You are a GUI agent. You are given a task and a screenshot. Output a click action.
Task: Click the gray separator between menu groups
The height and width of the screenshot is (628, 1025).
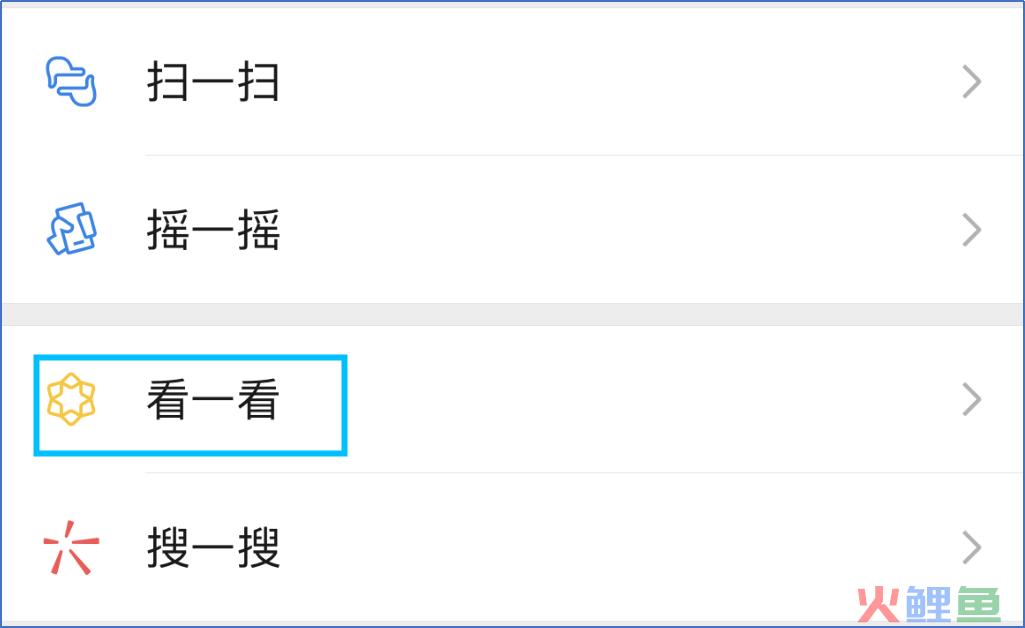(512, 314)
